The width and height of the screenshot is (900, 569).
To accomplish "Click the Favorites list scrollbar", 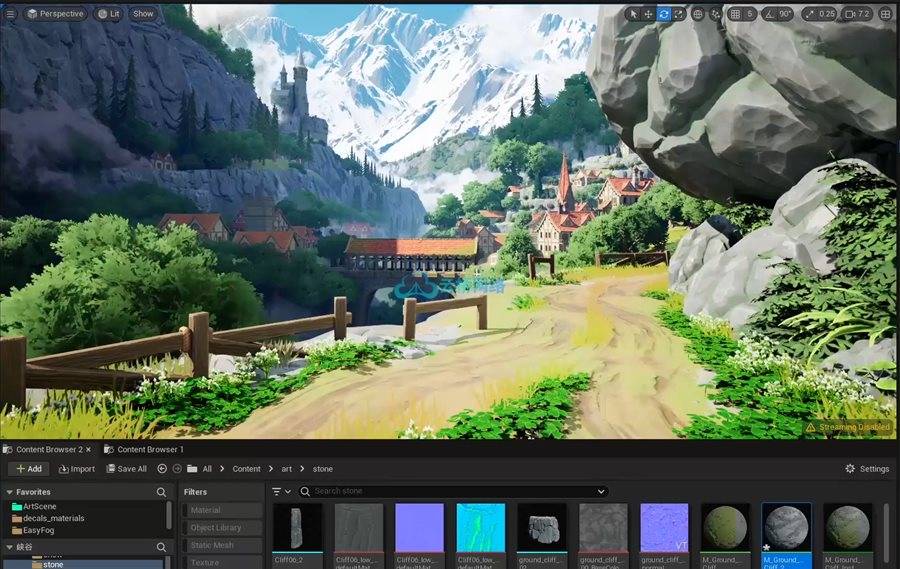I will tap(169, 515).
